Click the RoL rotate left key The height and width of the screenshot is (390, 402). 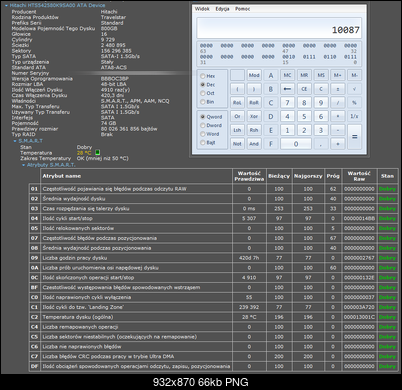[x=237, y=103]
